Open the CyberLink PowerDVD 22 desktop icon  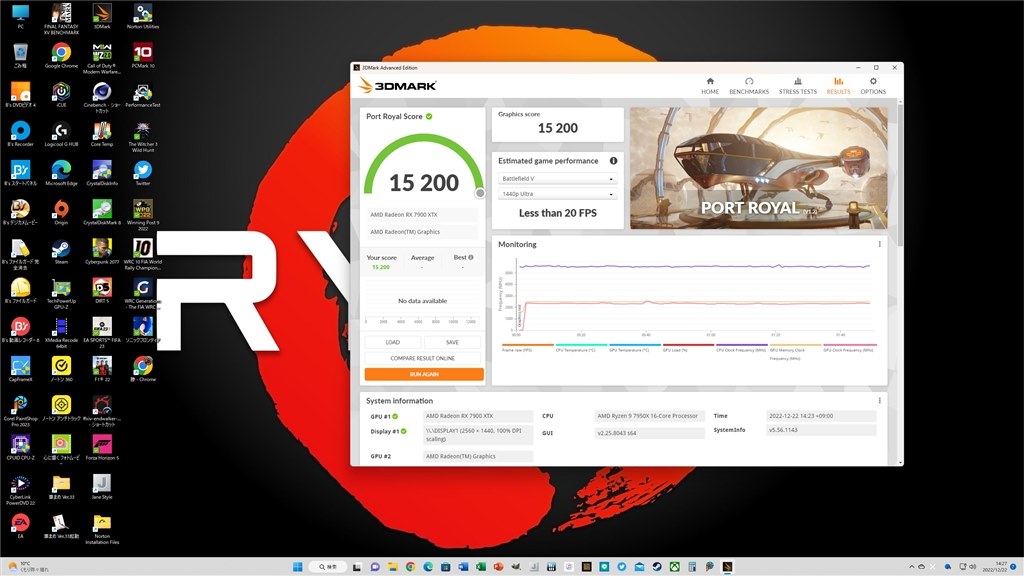pyautogui.click(x=20, y=490)
